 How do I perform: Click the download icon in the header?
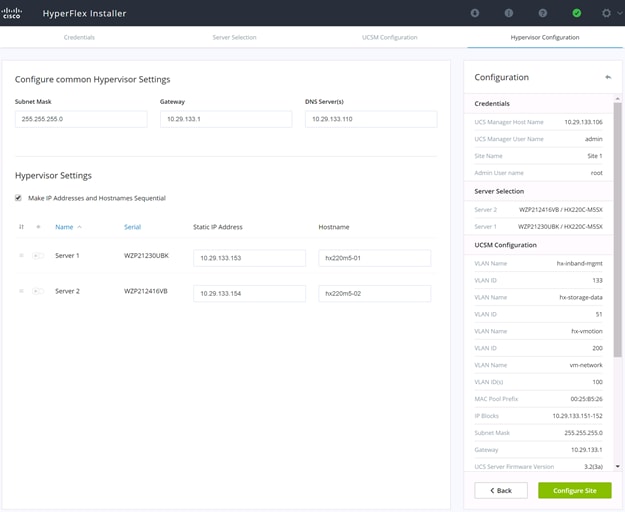coord(474,13)
